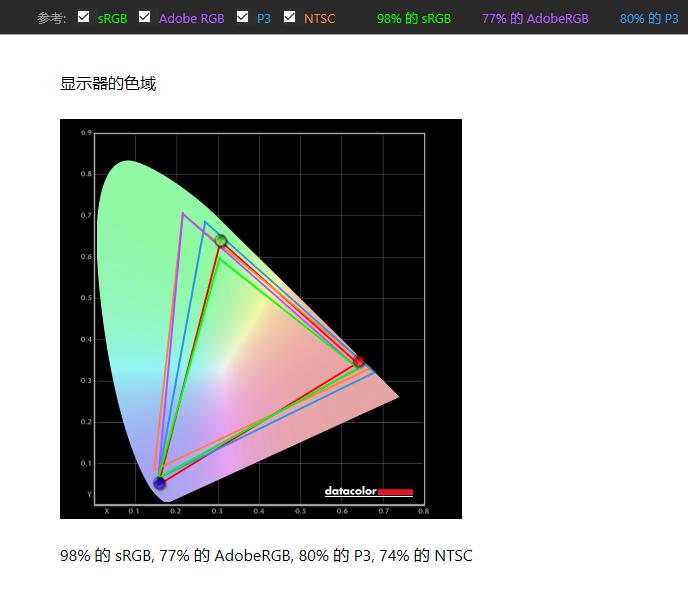Click the gamut summary text below chart
Viewport: 688px width, 608px height.
click(x=266, y=556)
